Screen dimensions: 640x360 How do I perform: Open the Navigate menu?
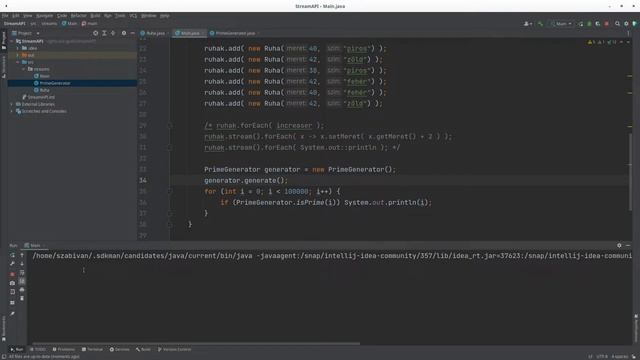[44, 16]
